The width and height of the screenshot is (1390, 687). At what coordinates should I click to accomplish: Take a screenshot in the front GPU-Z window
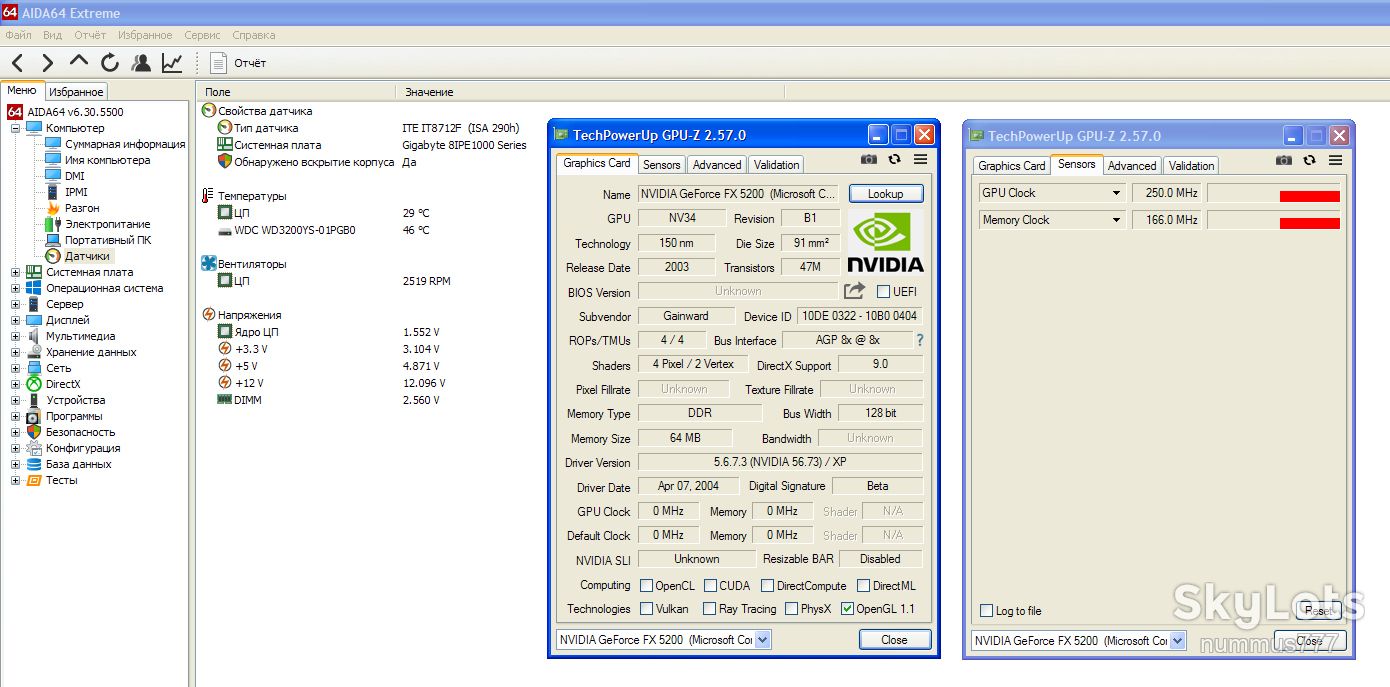[x=869, y=159]
